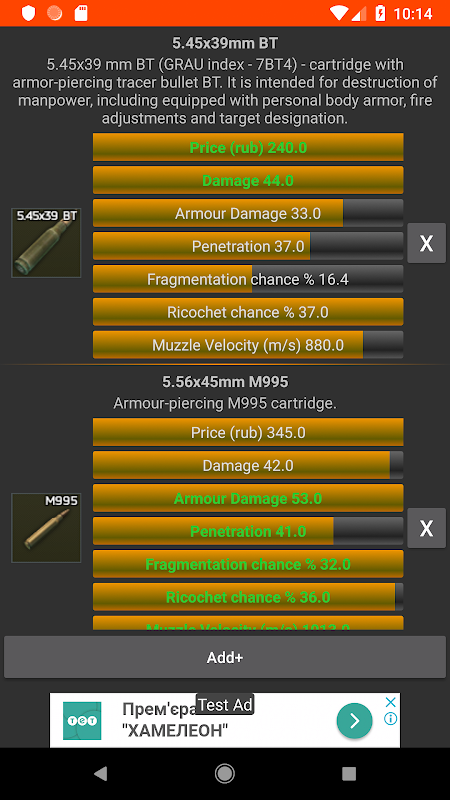Tap the Muzzle Velocity (m/s) 880.0 bar

tap(248, 345)
